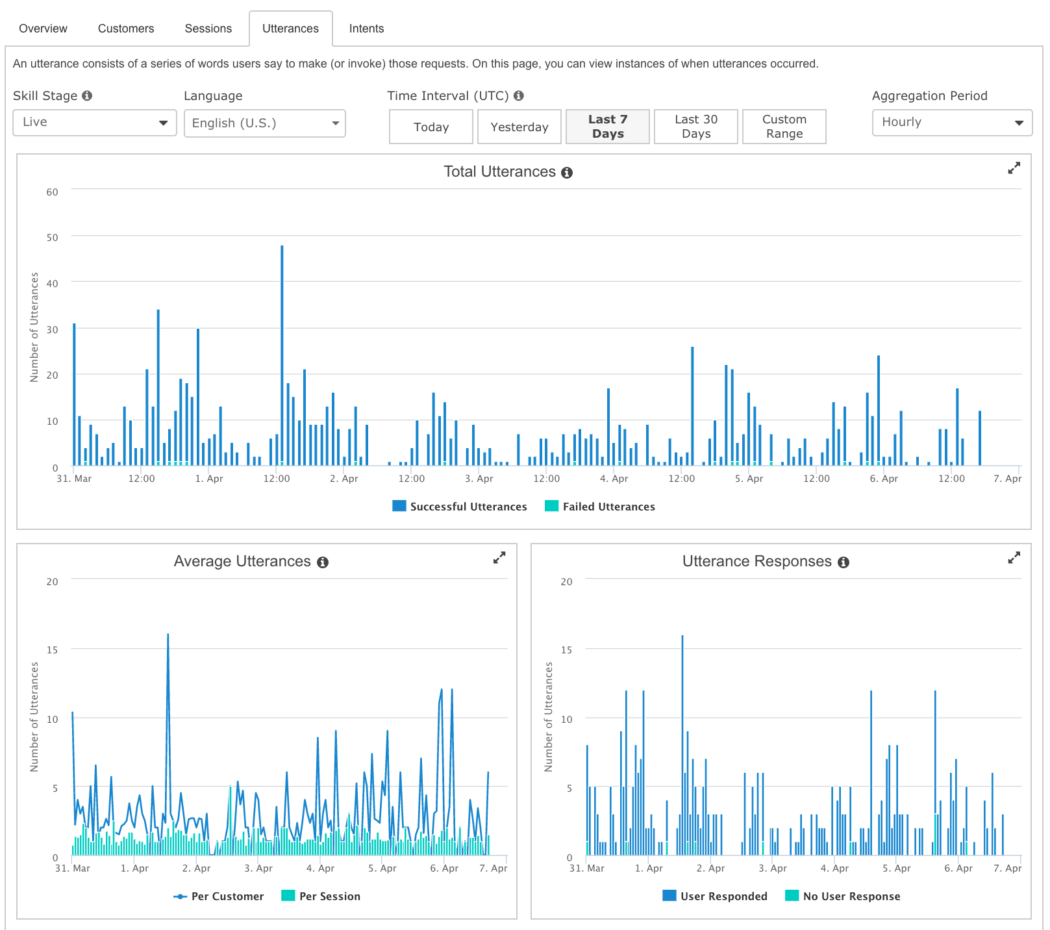Open the Language dropdown
Screen dimensions: 1050x930
264,122
